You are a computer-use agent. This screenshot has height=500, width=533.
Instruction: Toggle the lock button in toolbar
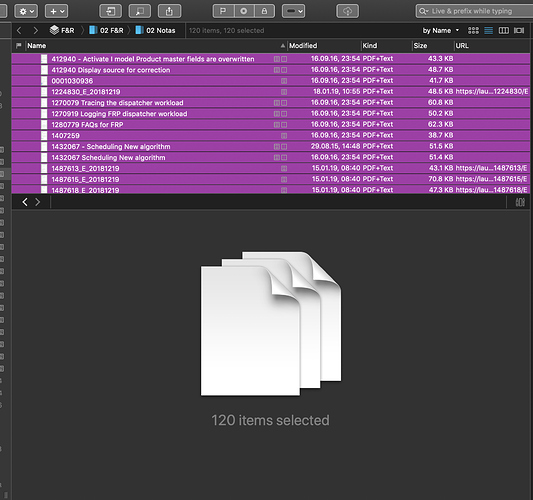264,11
